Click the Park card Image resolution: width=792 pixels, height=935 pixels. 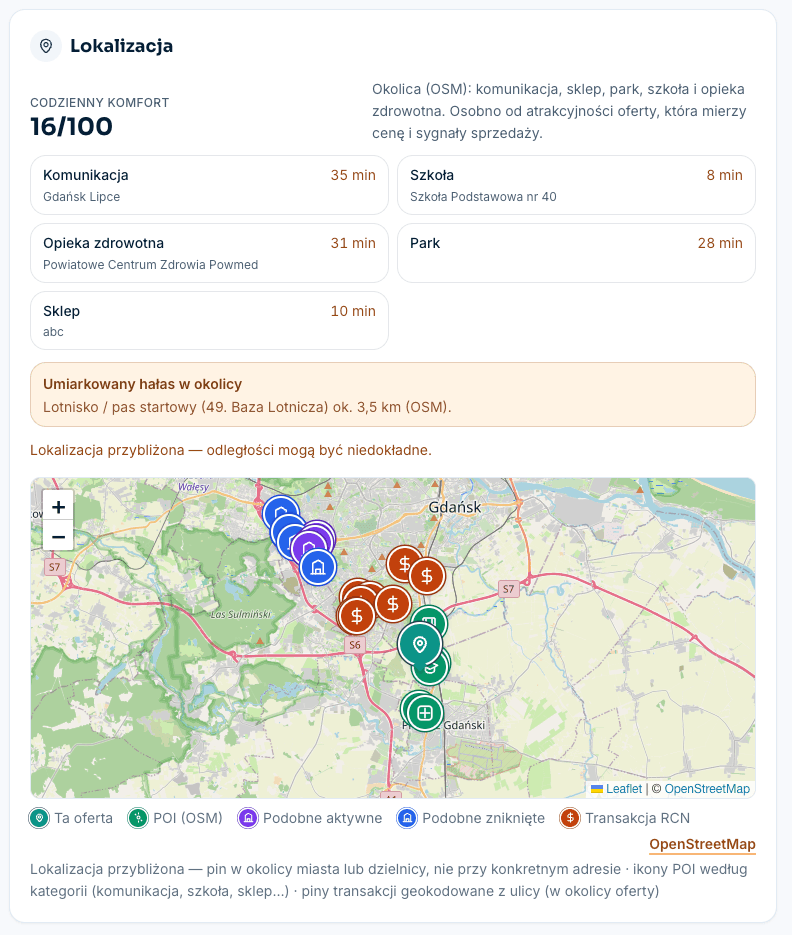(x=576, y=253)
